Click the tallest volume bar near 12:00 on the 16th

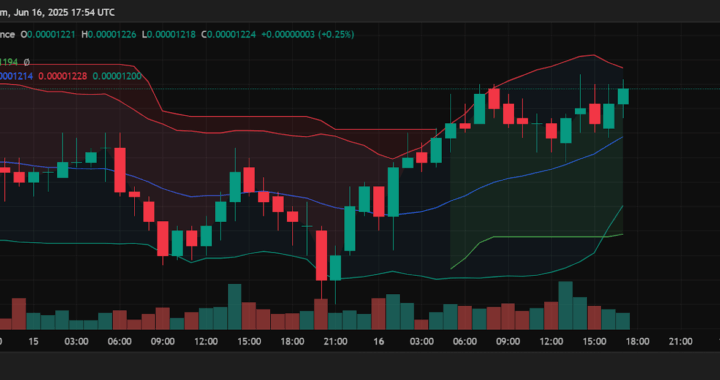[565, 306]
